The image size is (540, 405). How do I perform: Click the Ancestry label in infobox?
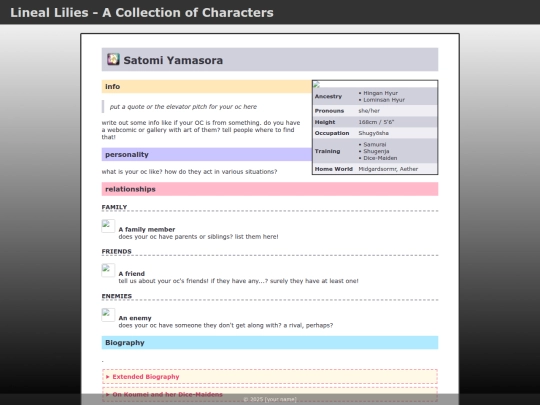[328, 96]
